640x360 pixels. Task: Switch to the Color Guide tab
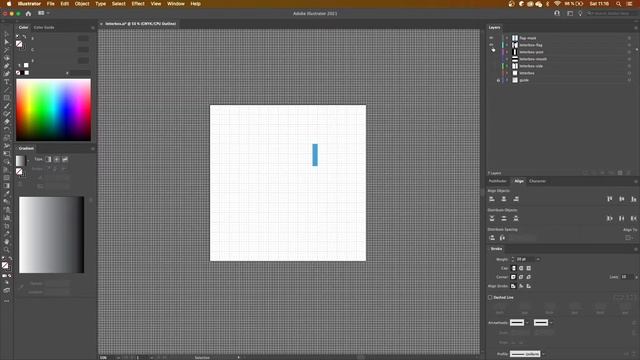click(44, 28)
